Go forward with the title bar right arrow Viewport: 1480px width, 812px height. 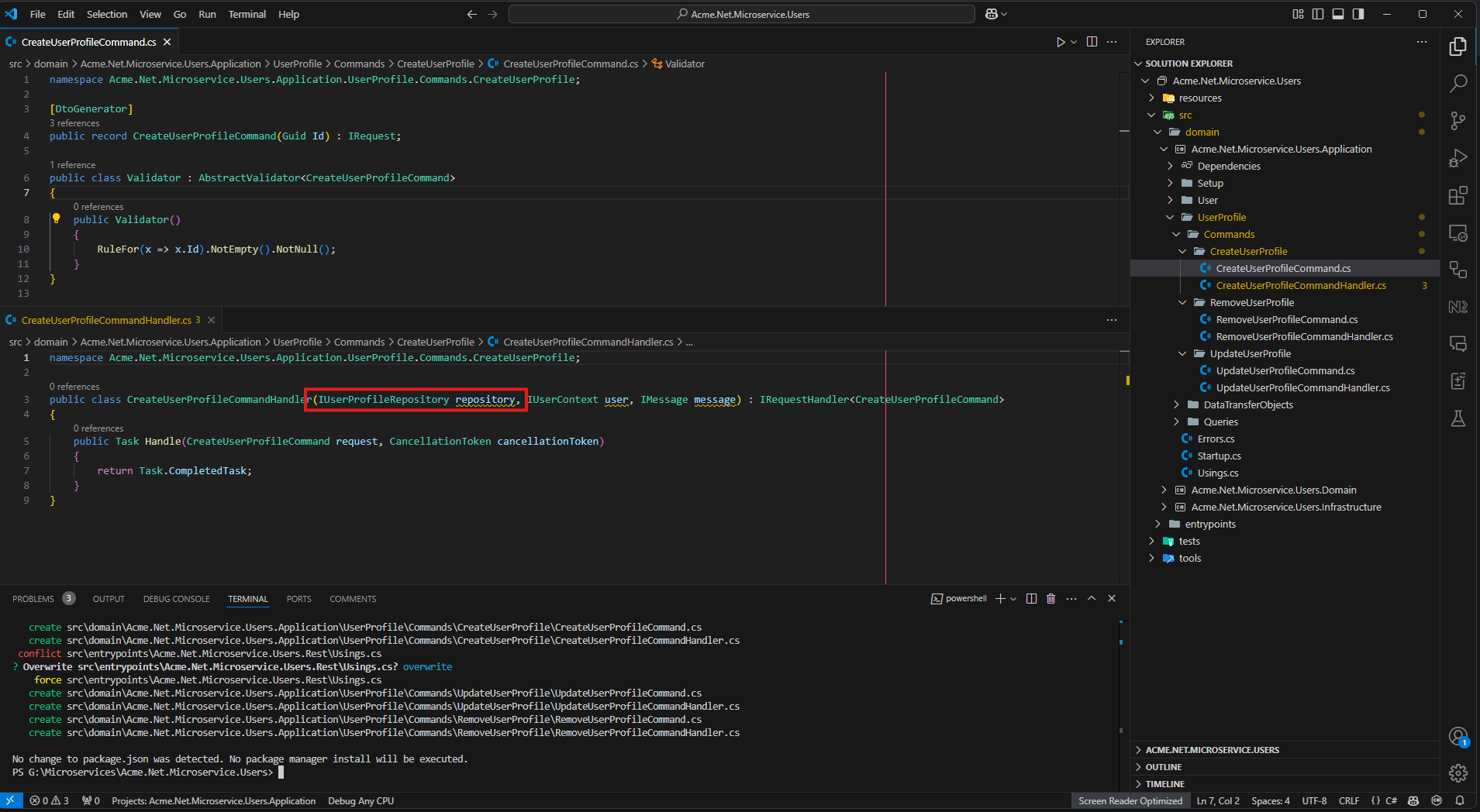tap(492, 14)
